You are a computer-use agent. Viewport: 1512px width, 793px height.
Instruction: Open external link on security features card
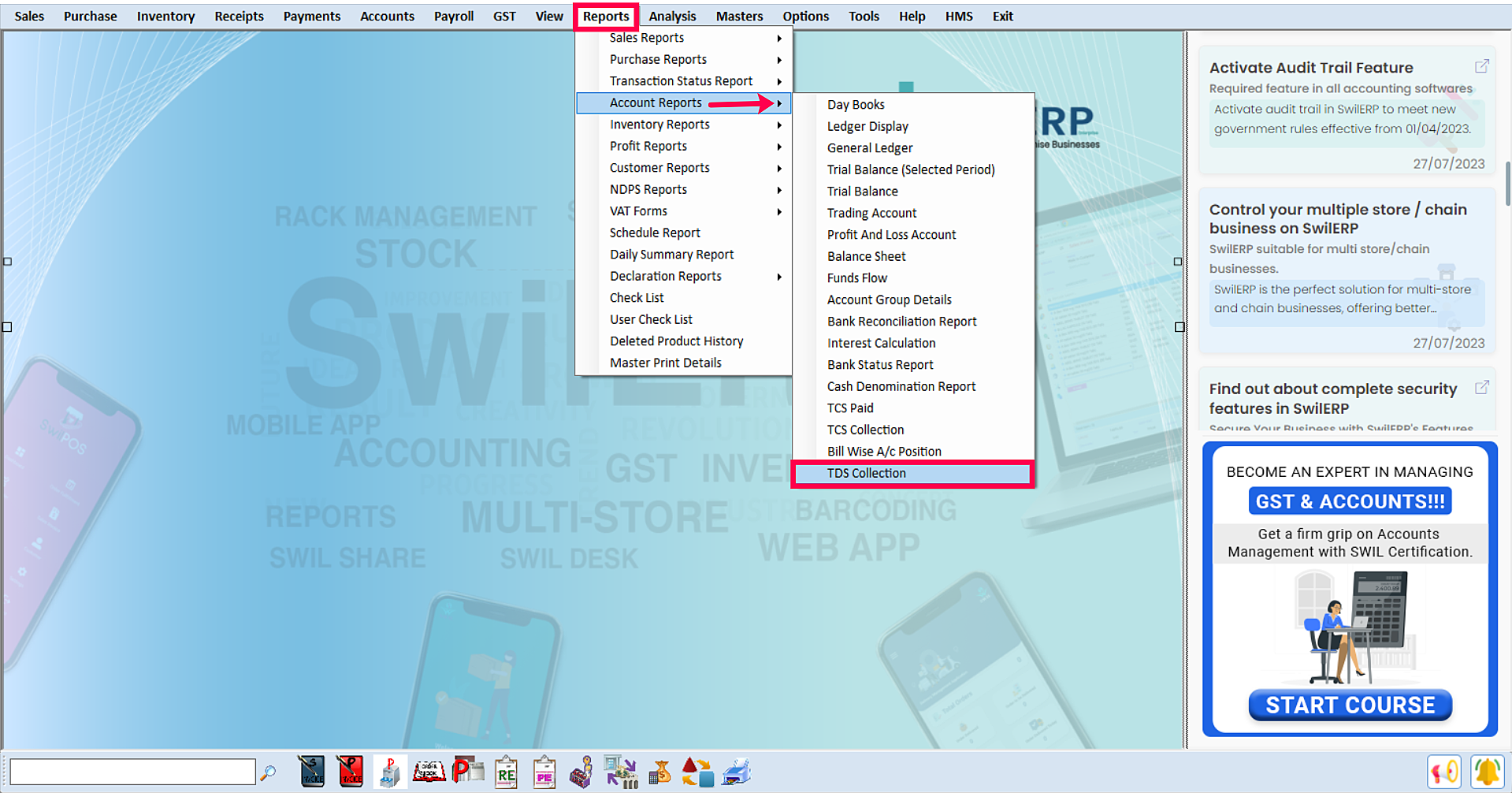click(x=1481, y=387)
